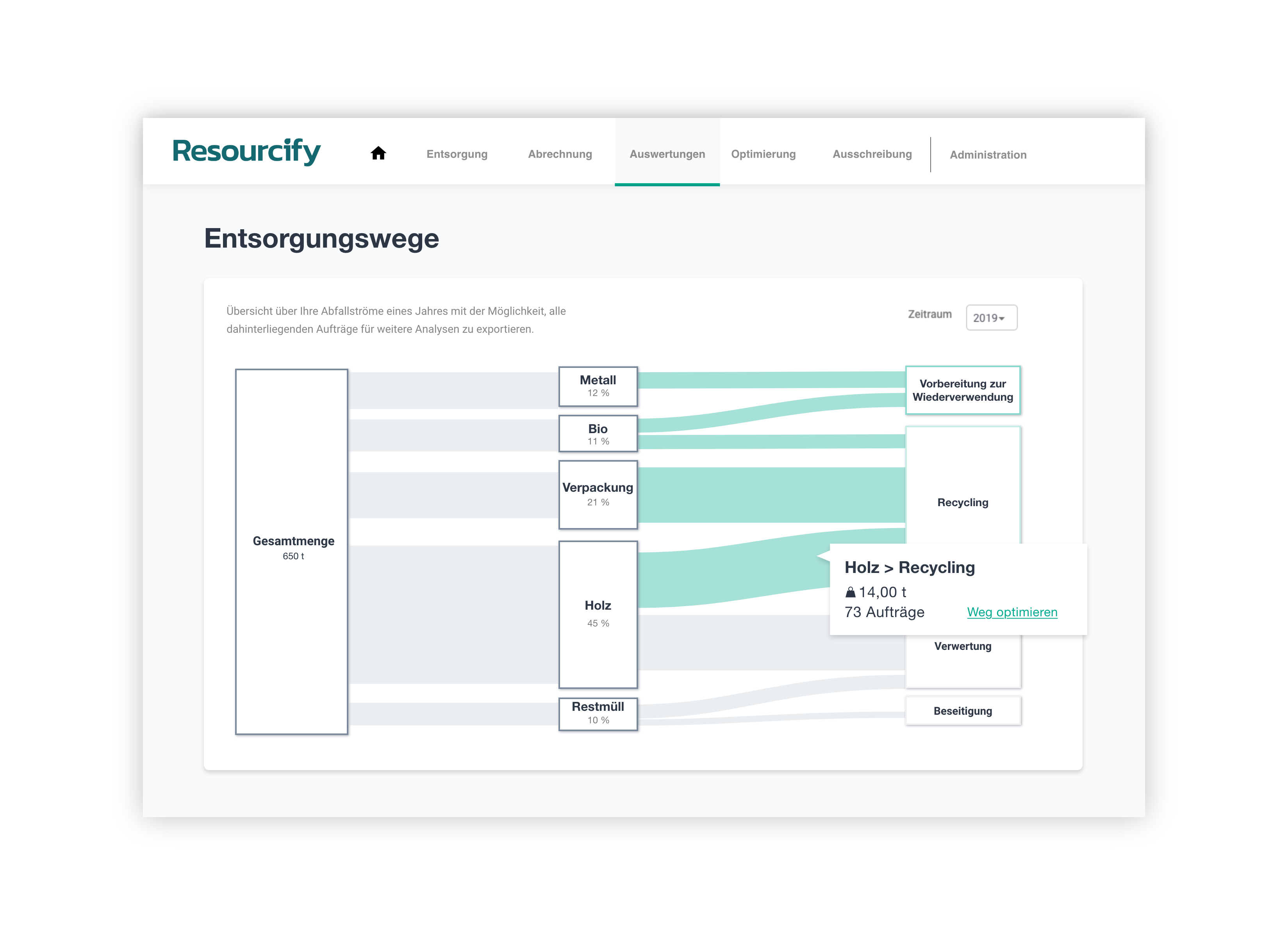Open the Zeitraum 2019 dropdown
Viewport: 1288px width, 935px height.
coord(992,318)
